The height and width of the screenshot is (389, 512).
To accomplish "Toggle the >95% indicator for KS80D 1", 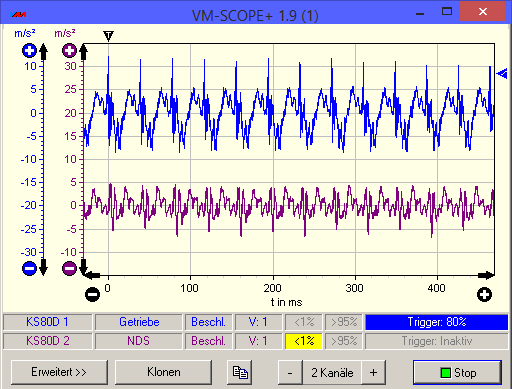I will click(x=344, y=322).
